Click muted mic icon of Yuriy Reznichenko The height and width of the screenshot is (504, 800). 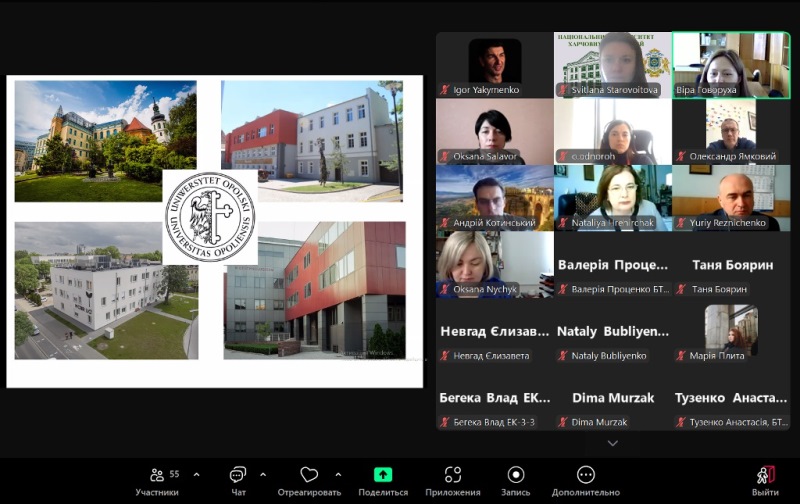coord(681,223)
